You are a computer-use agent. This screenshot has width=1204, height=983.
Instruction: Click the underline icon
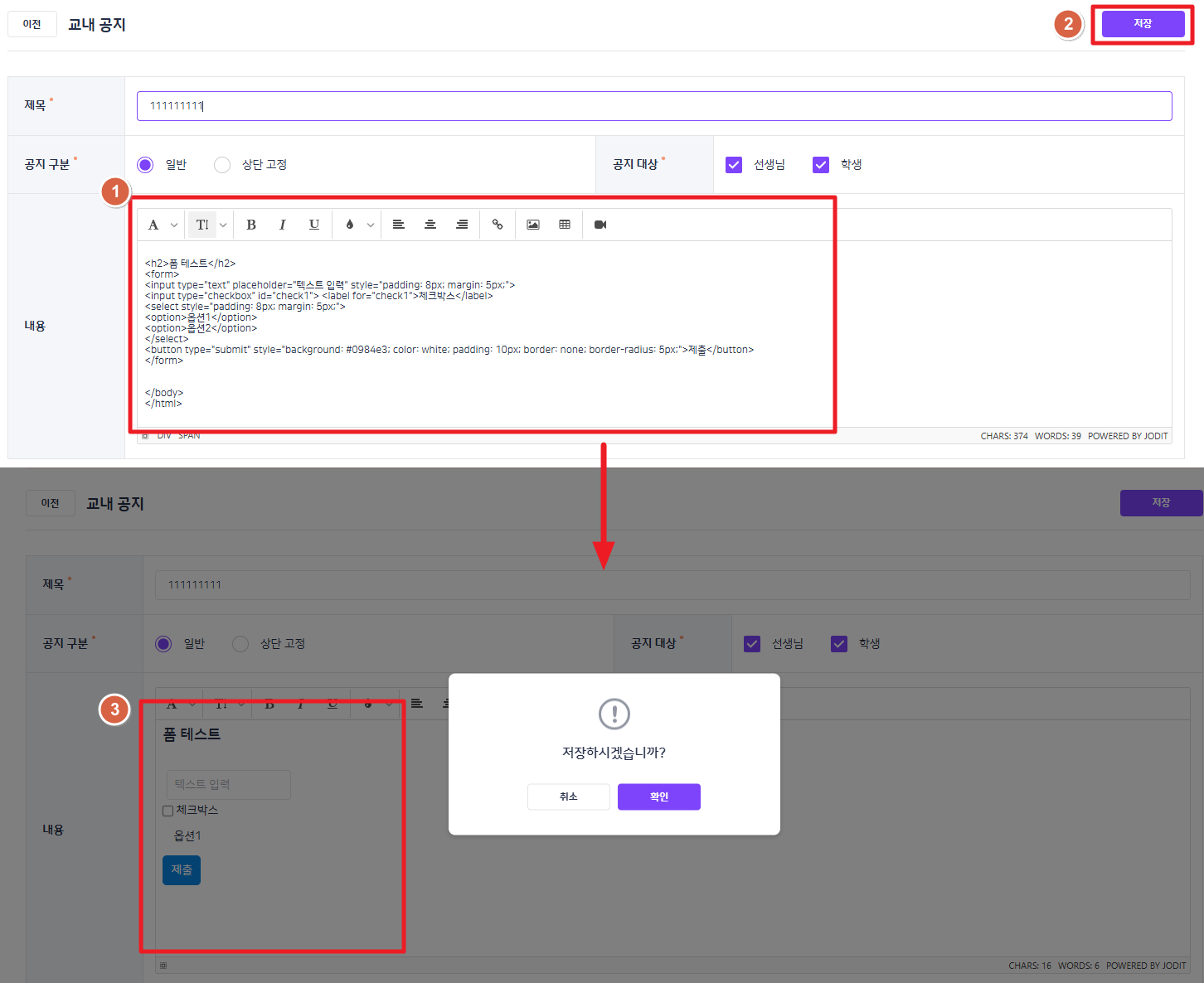(314, 225)
